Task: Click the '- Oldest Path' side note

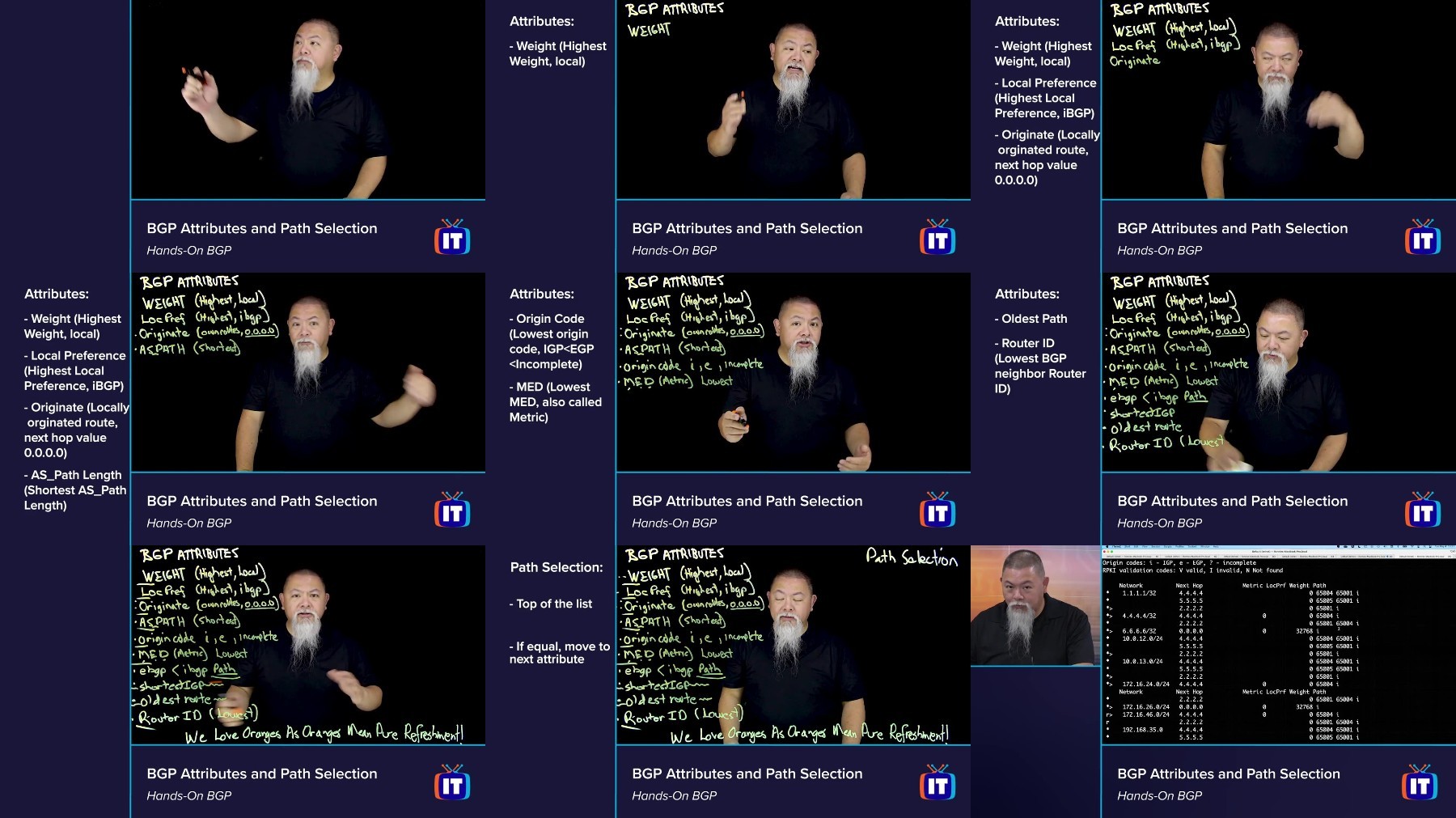Action: (x=1031, y=319)
